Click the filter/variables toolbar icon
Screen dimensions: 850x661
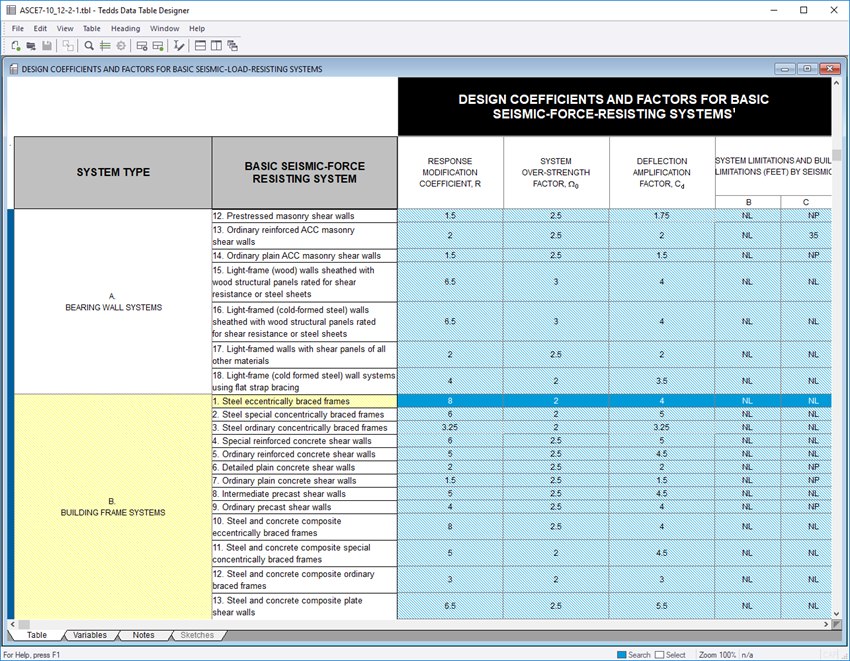coord(103,45)
